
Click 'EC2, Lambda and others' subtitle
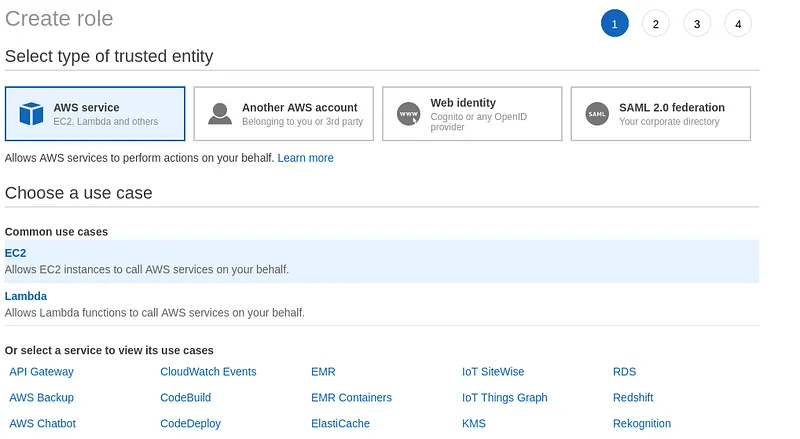[106, 121]
